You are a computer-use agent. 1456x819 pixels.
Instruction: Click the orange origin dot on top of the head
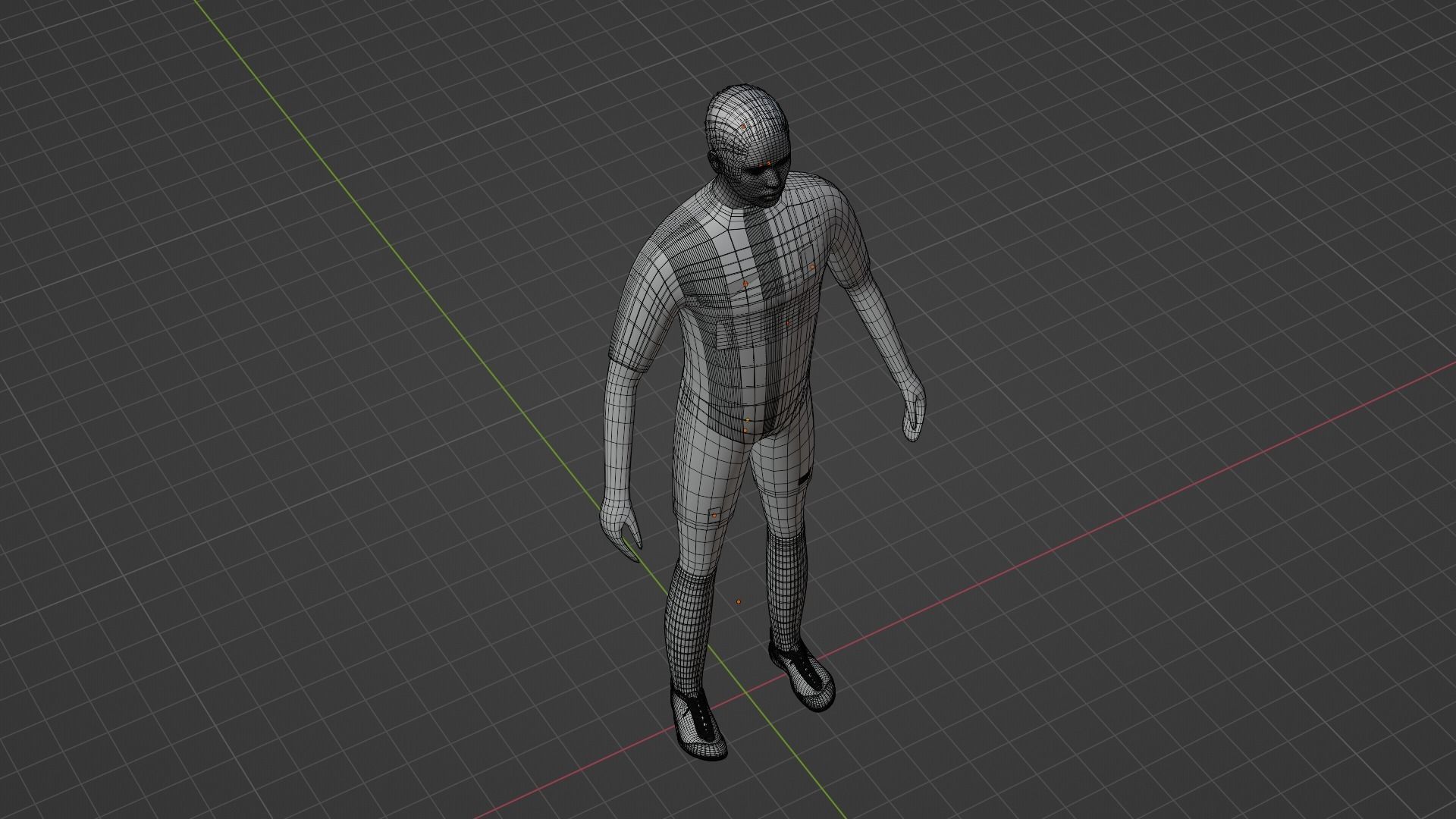tap(745, 127)
